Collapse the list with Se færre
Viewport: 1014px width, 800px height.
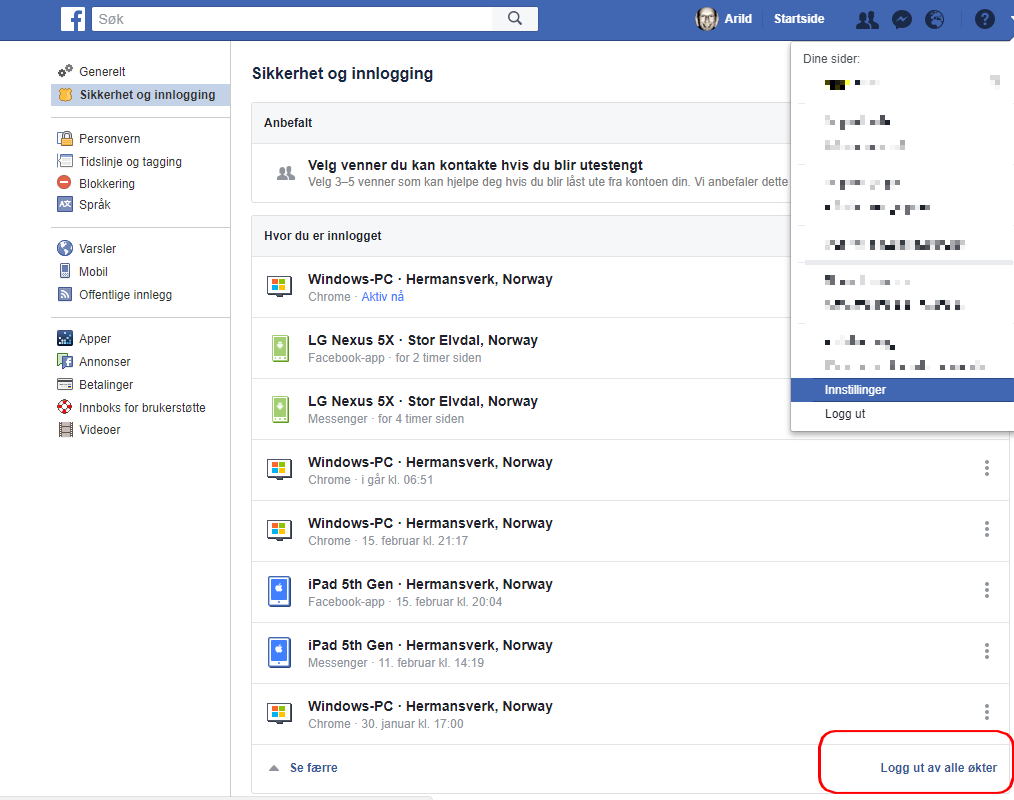[313, 768]
